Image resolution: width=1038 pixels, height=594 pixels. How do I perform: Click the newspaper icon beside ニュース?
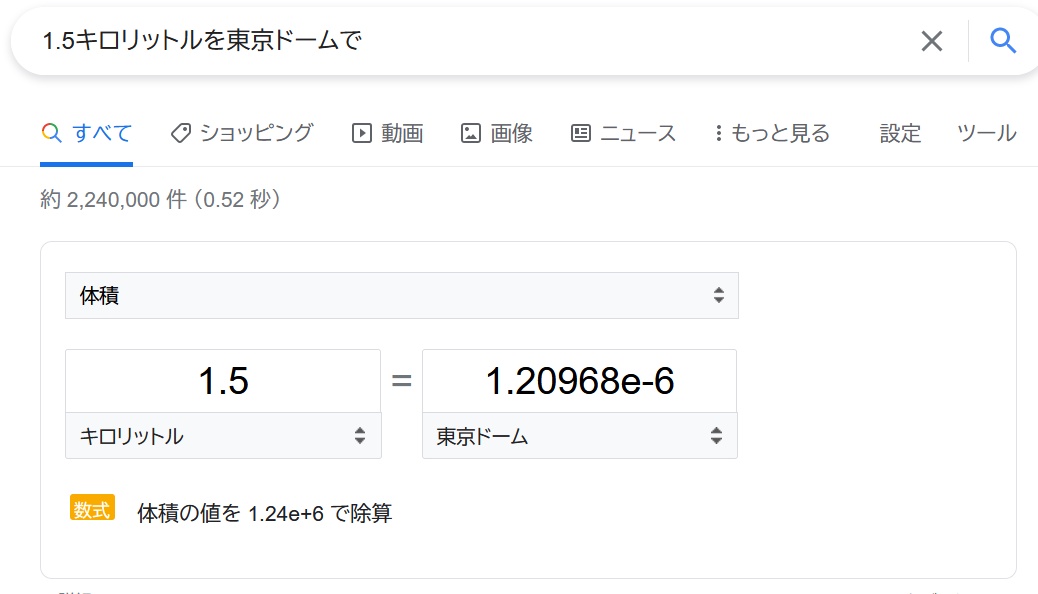[581, 133]
